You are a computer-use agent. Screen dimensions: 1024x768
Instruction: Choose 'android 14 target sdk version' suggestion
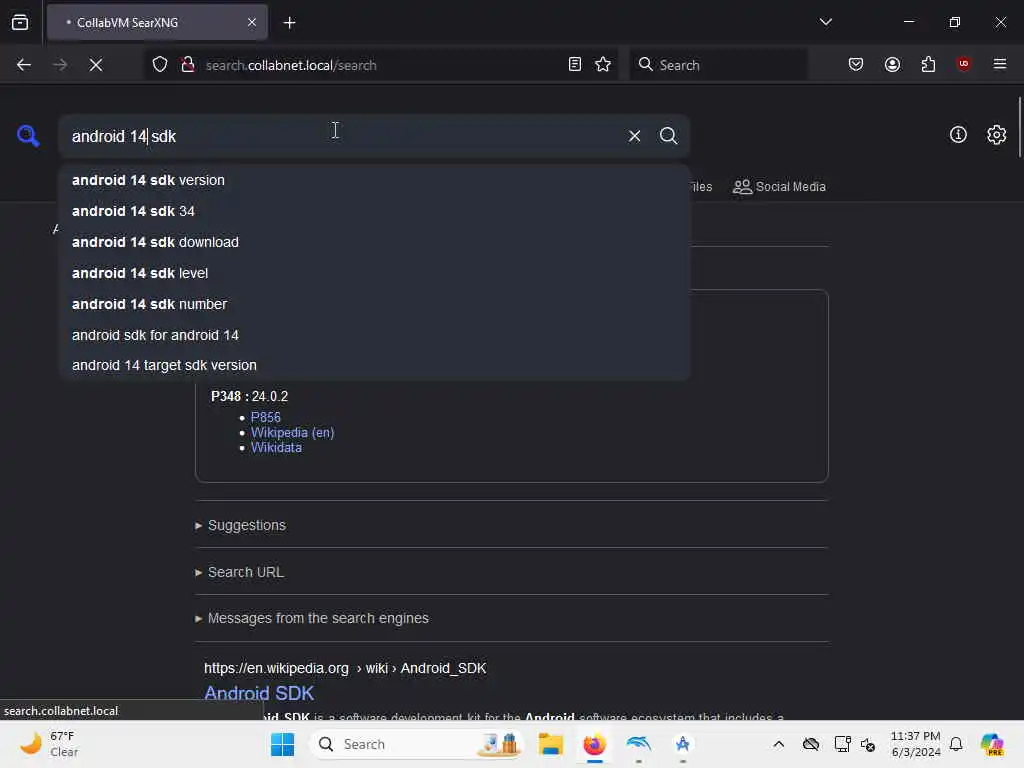[x=374, y=365]
